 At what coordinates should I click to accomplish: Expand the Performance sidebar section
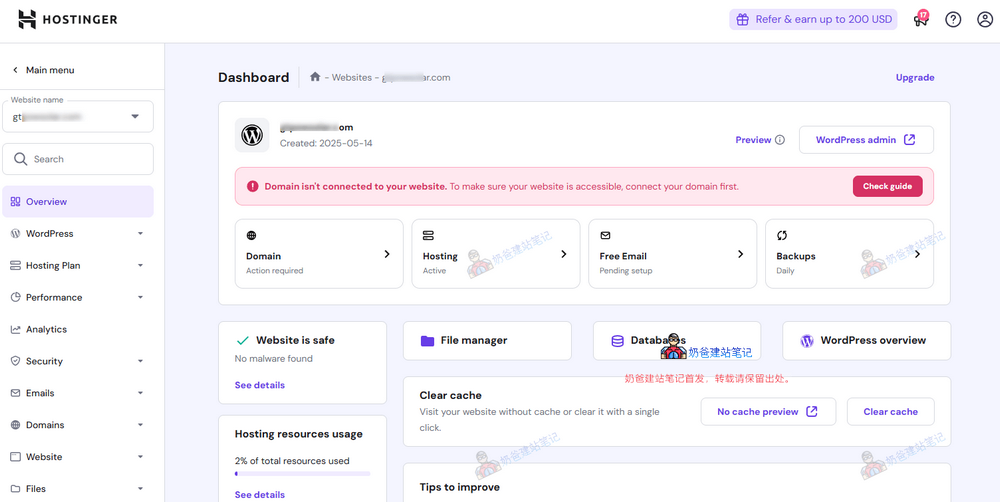[140, 297]
